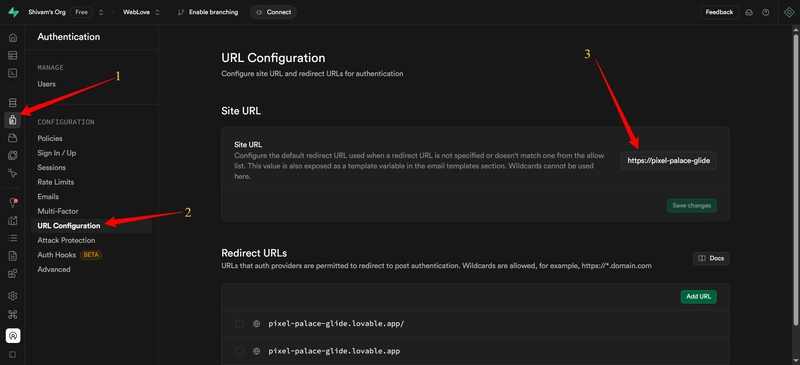The height and width of the screenshot is (365, 800).
Task: Click the Supabase logo icon
Action: [x=13, y=12]
